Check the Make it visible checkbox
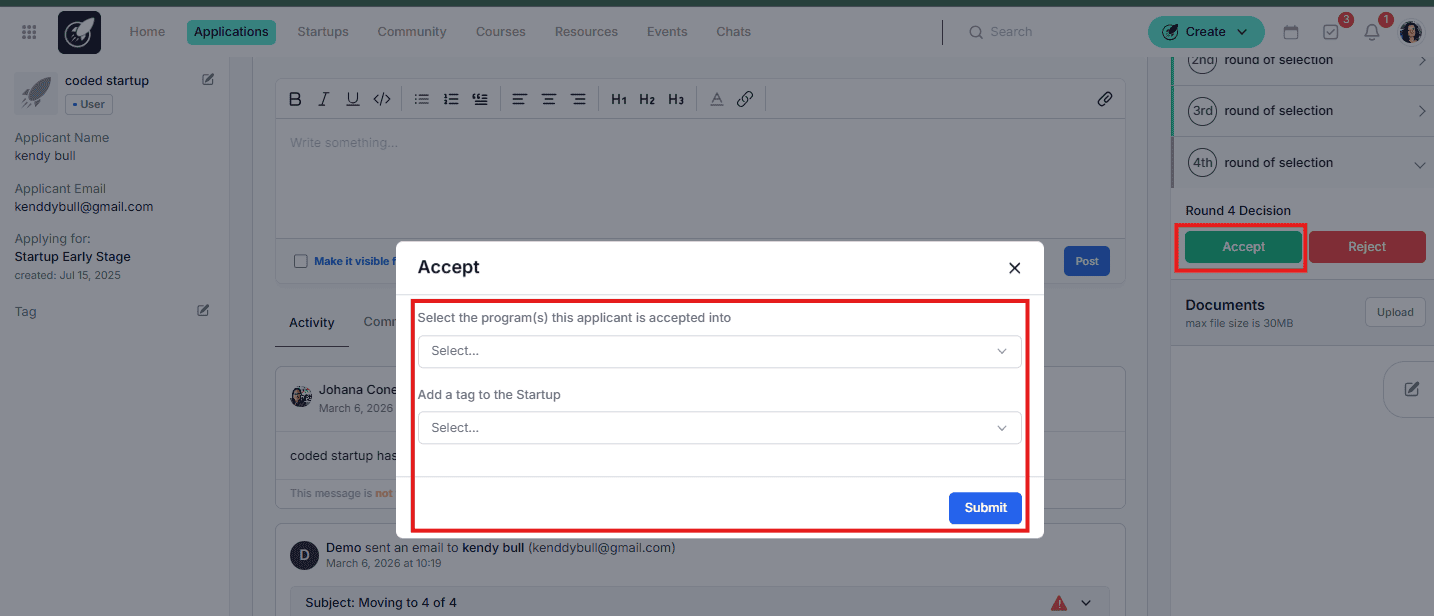The image size is (1434, 616). (301, 261)
